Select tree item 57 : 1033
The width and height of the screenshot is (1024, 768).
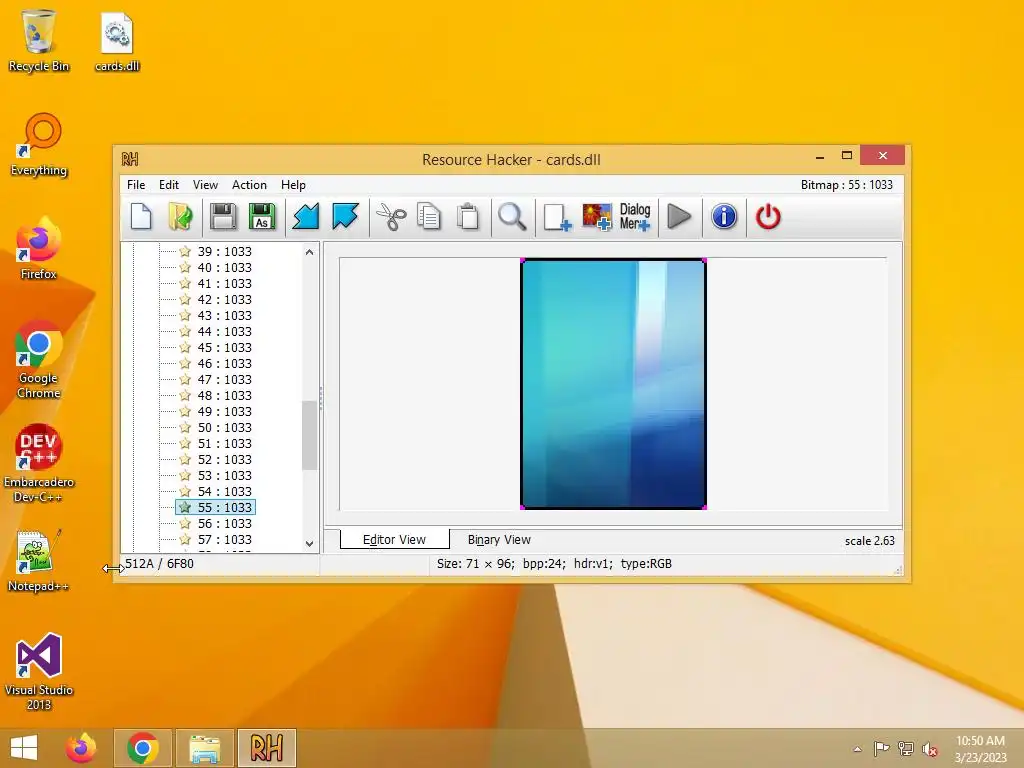pos(225,539)
